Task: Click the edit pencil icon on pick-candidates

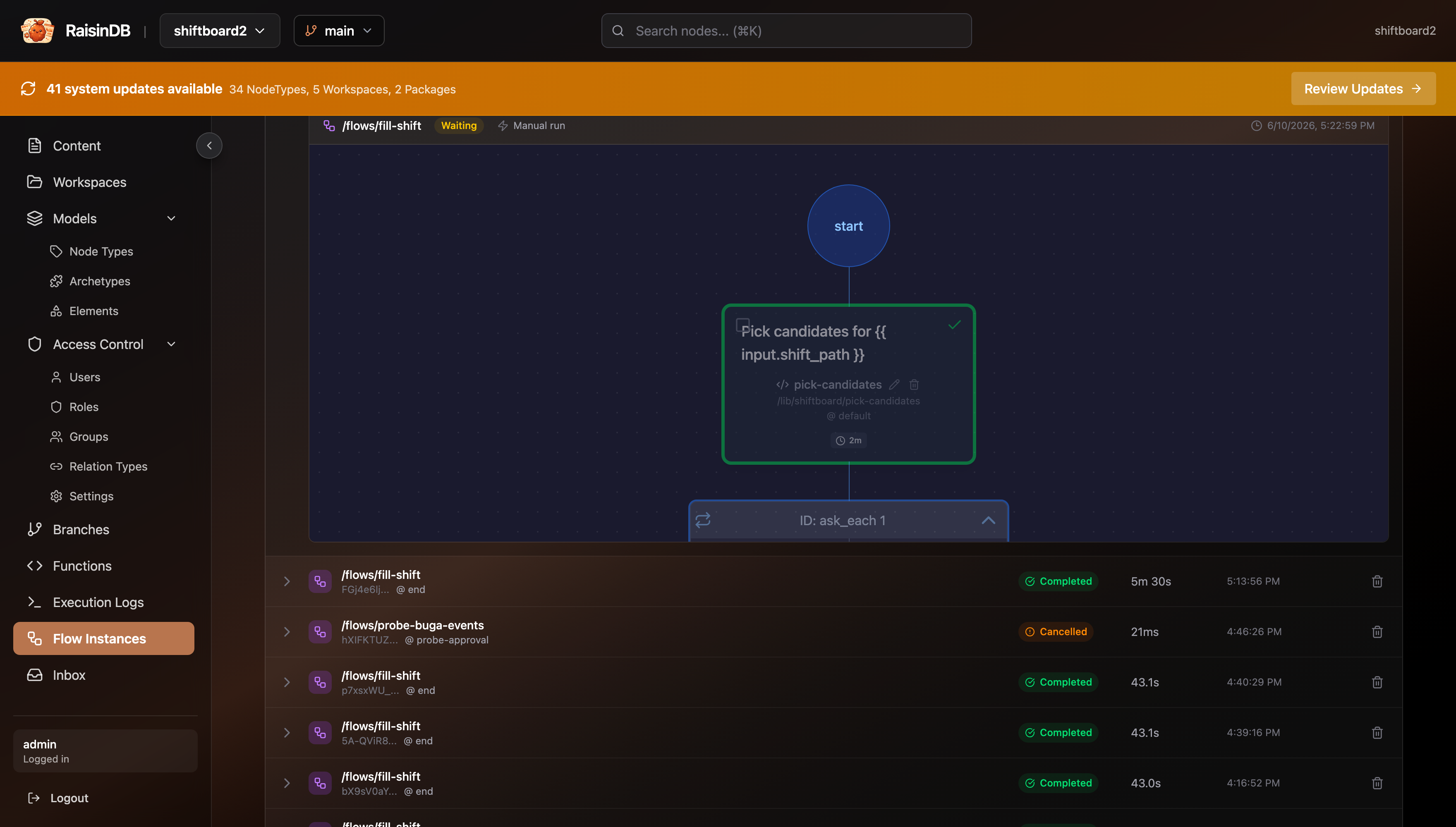Action: click(894, 385)
